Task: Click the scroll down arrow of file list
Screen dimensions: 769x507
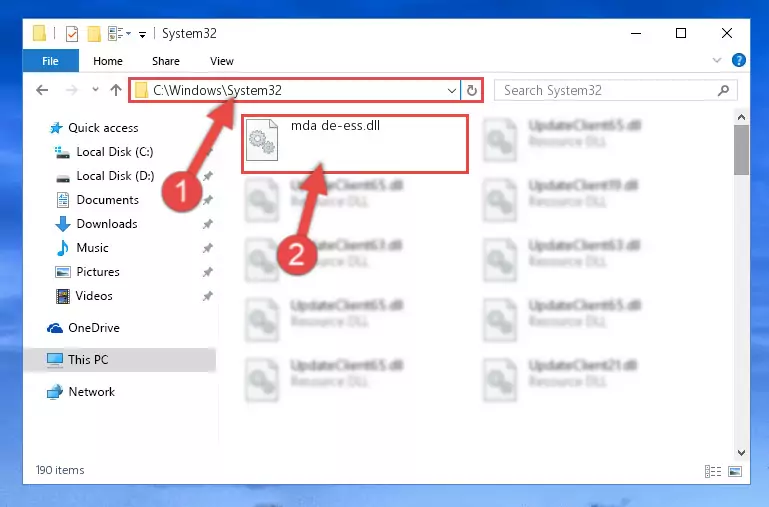Action: [741, 453]
